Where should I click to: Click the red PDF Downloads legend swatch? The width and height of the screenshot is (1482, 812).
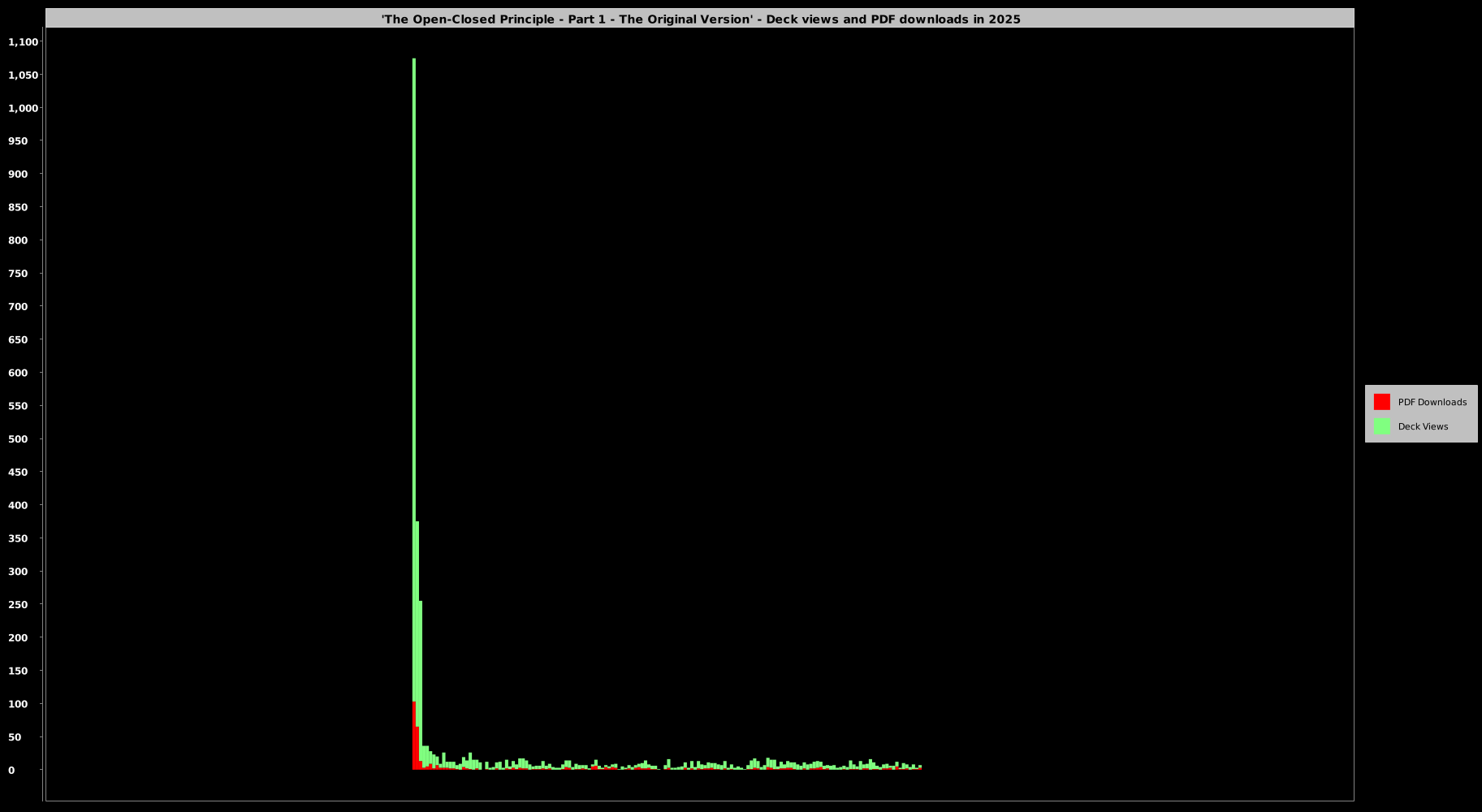tap(1381, 402)
